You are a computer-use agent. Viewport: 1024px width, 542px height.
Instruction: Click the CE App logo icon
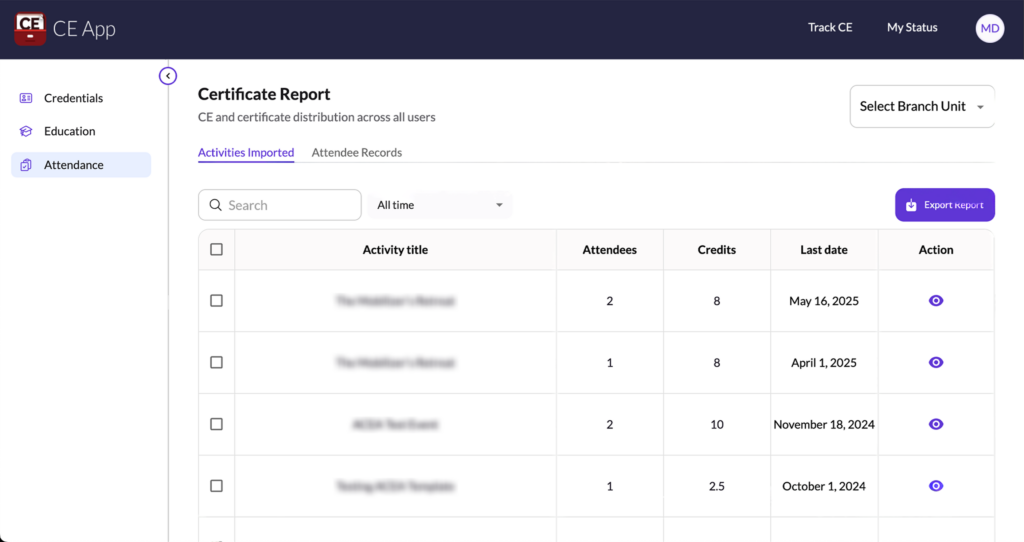(30, 29)
